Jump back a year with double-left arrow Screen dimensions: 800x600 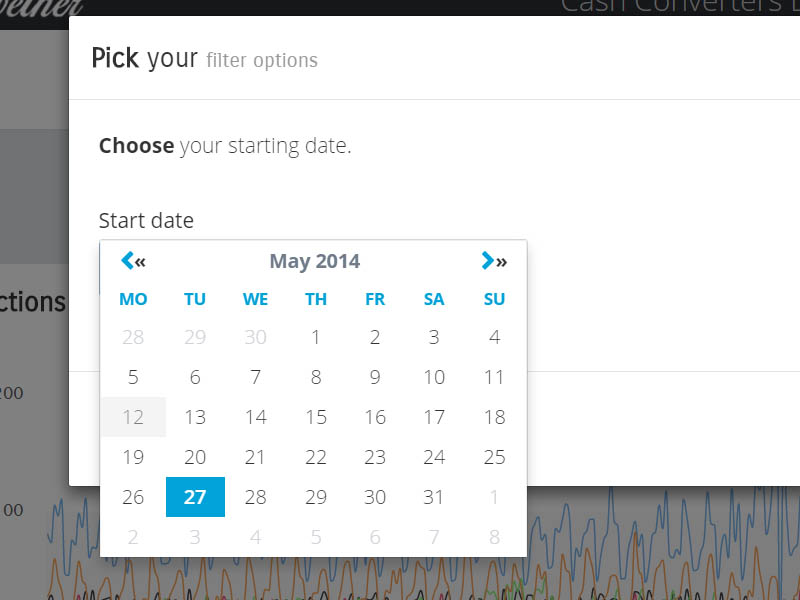click(141, 262)
